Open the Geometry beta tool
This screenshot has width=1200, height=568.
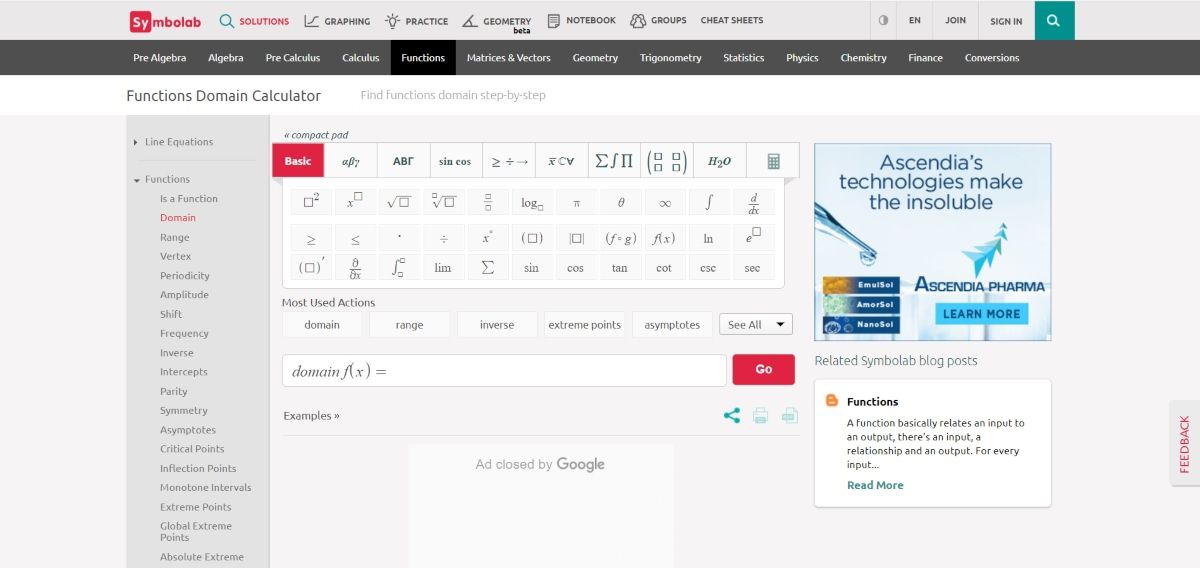(497, 22)
